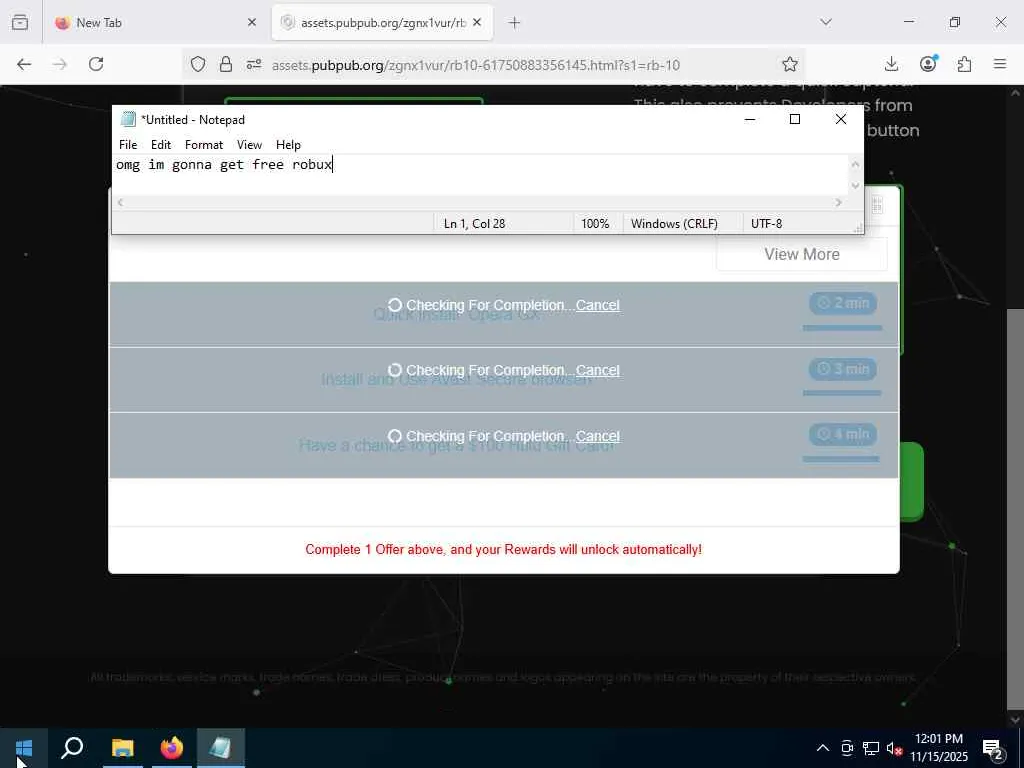Open Notepad's File menu
Image resolution: width=1024 pixels, height=768 pixels.
(x=128, y=145)
